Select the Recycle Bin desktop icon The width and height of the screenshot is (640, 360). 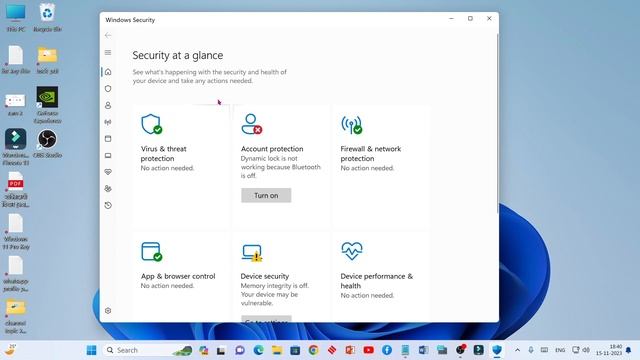[x=47, y=18]
